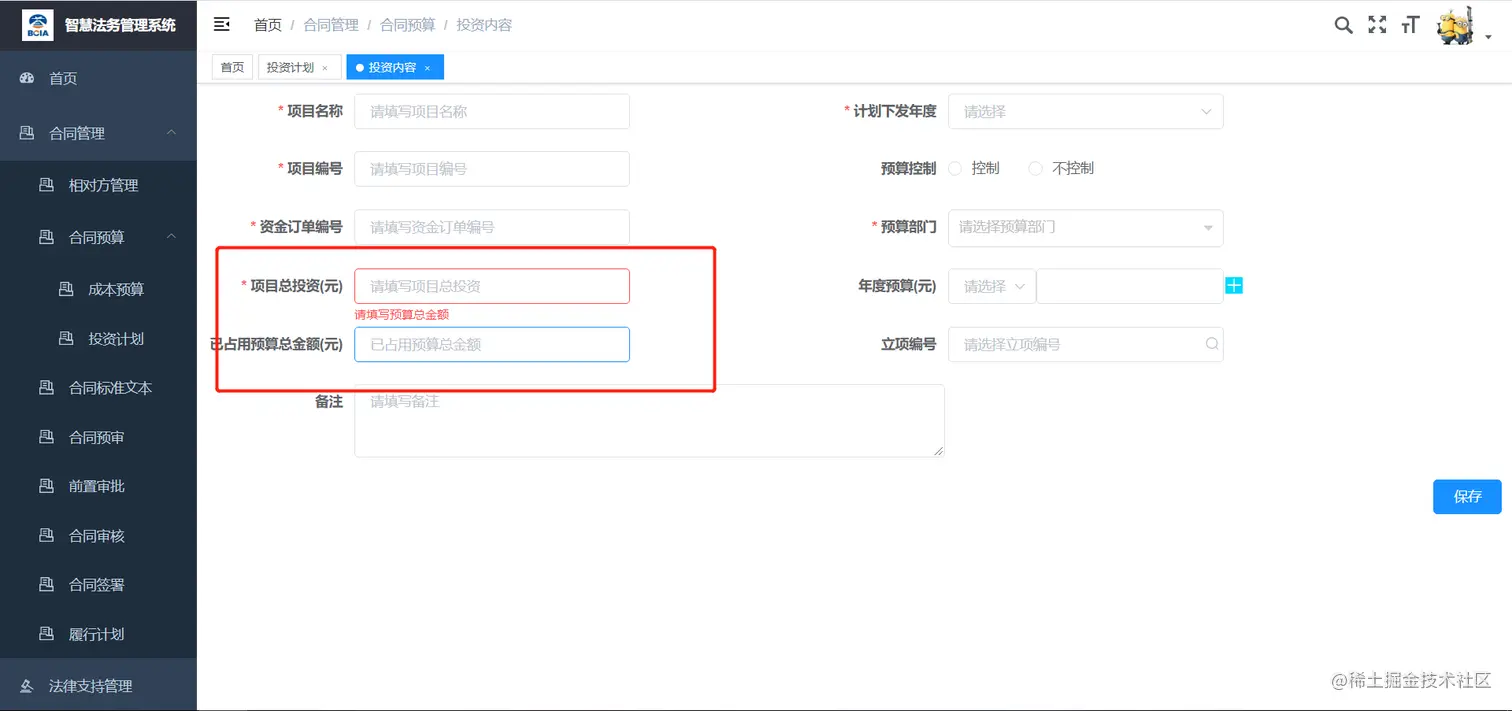
Task: Open 合同签署 menu item
Action: point(98,585)
